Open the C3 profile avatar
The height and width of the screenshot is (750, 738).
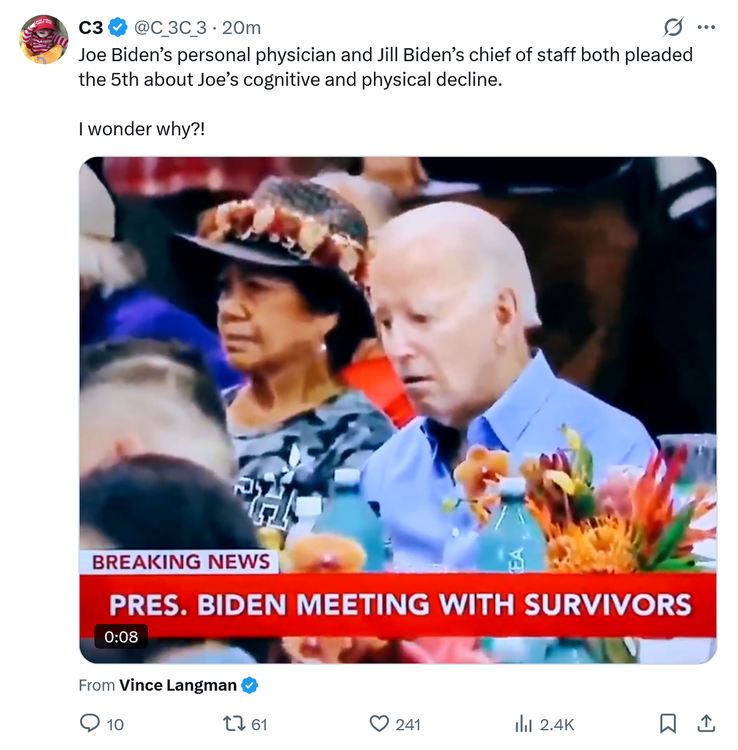44,40
